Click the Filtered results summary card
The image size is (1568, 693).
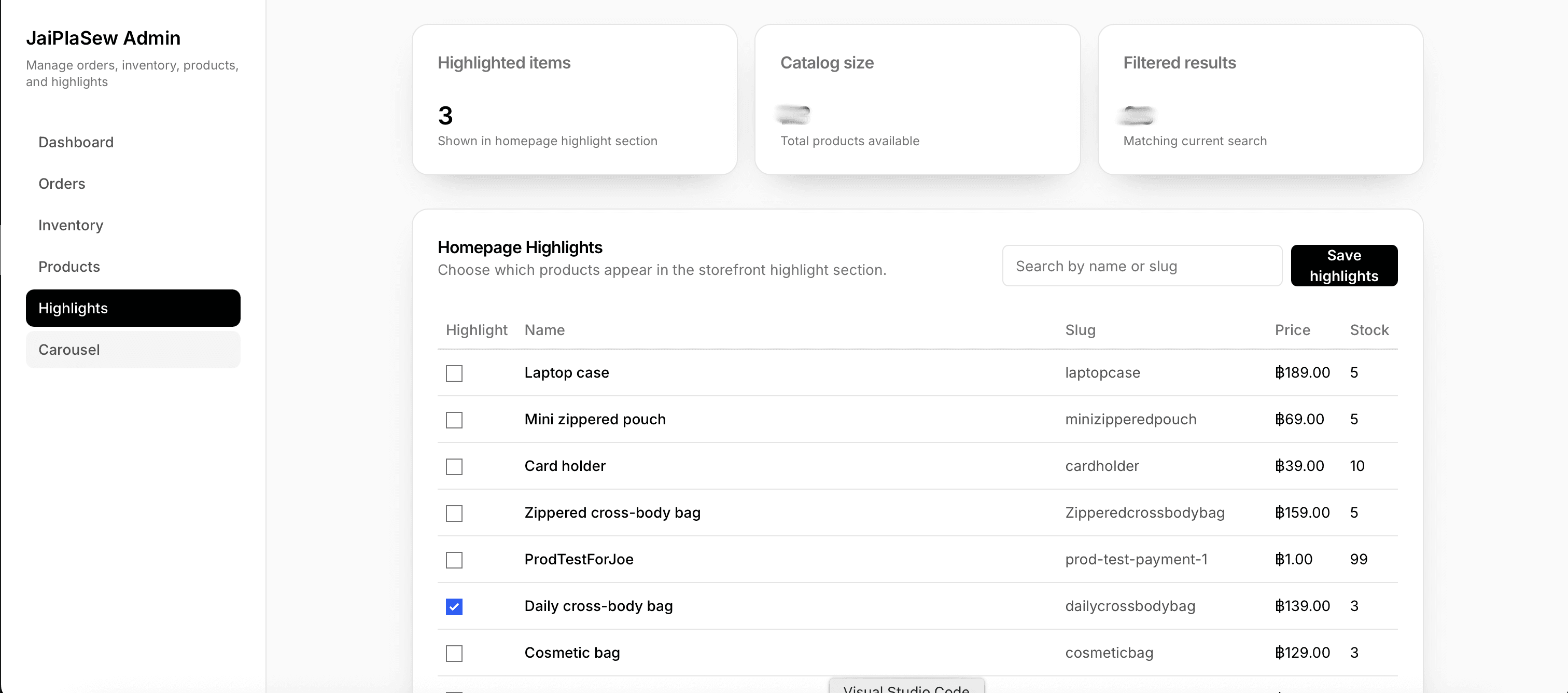click(x=1260, y=99)
